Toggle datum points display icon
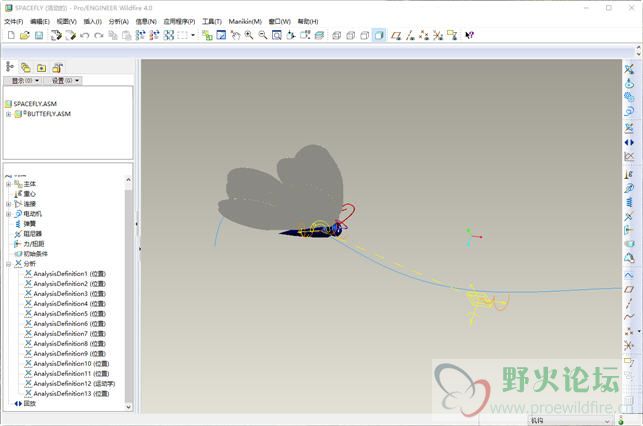The image size is (643, 426). (x=424, y=35)
